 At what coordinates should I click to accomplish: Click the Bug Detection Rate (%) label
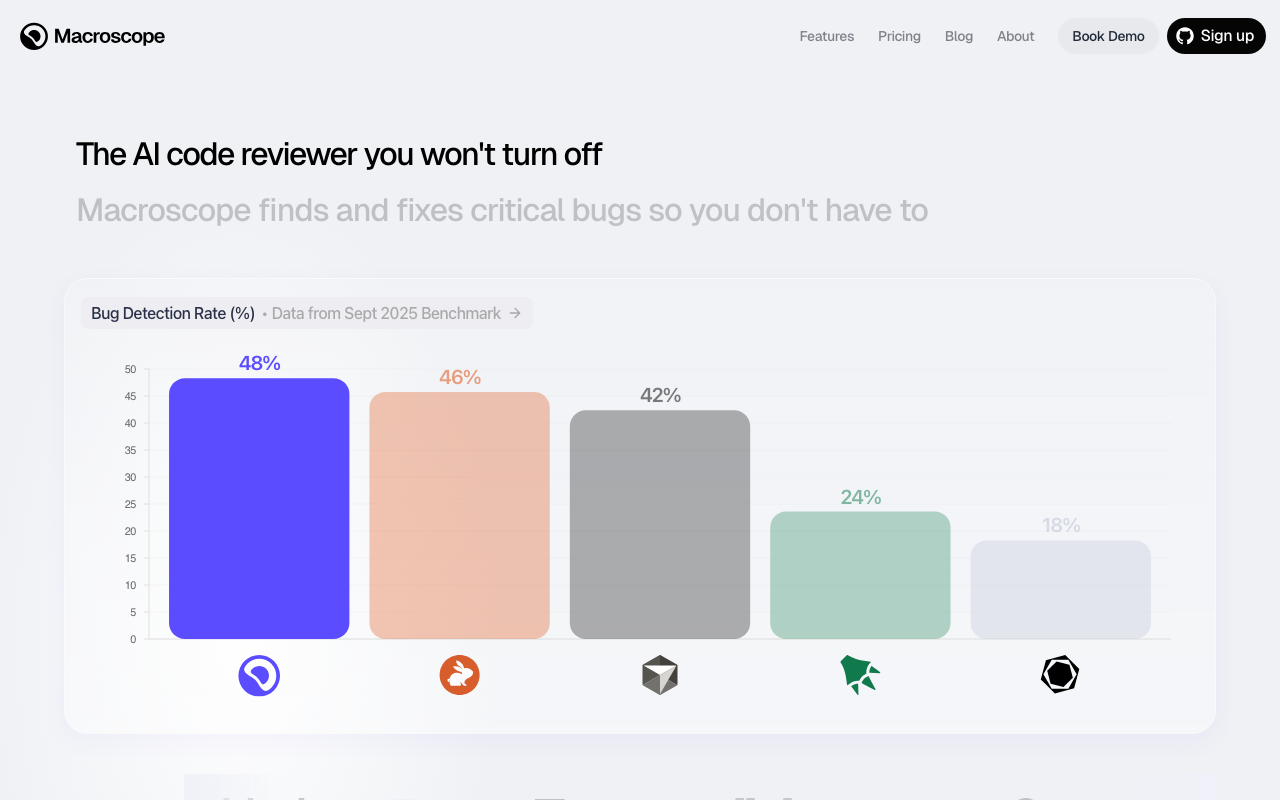[171, 313]
